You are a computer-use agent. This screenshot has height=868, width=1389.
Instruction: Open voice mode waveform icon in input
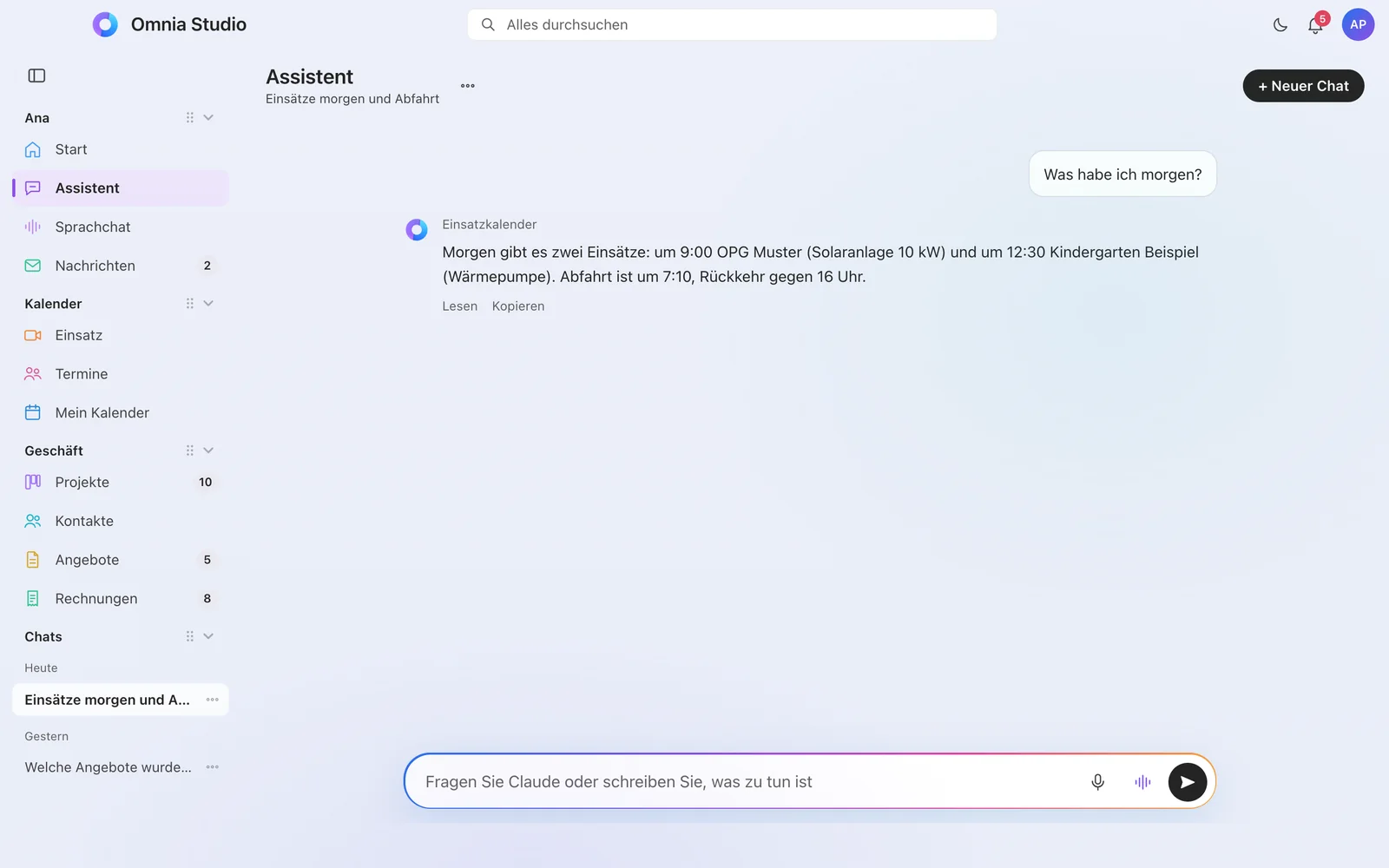pyautogui.click(x=1142, y=782)
